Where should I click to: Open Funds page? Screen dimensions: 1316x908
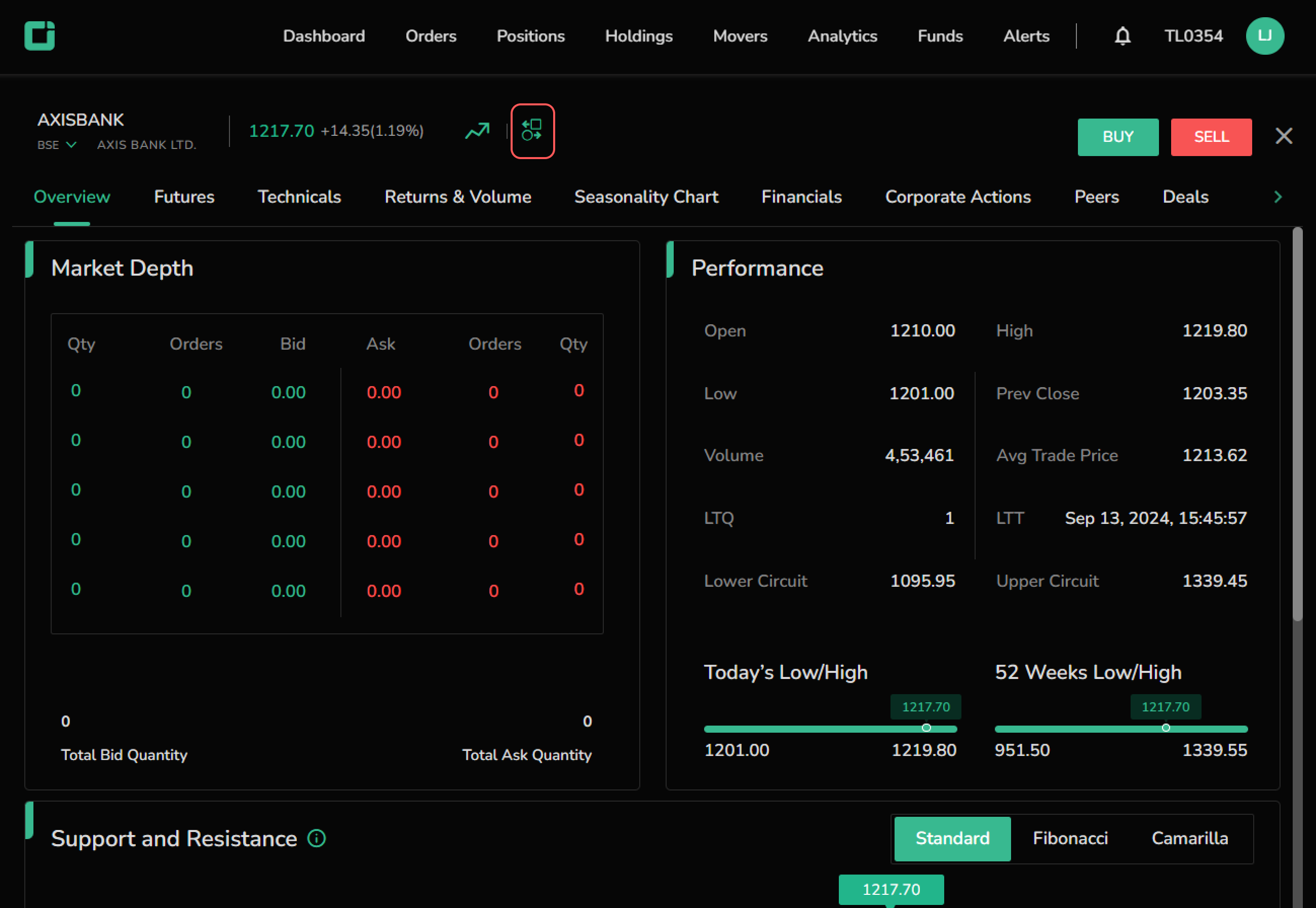coord(940,36)
